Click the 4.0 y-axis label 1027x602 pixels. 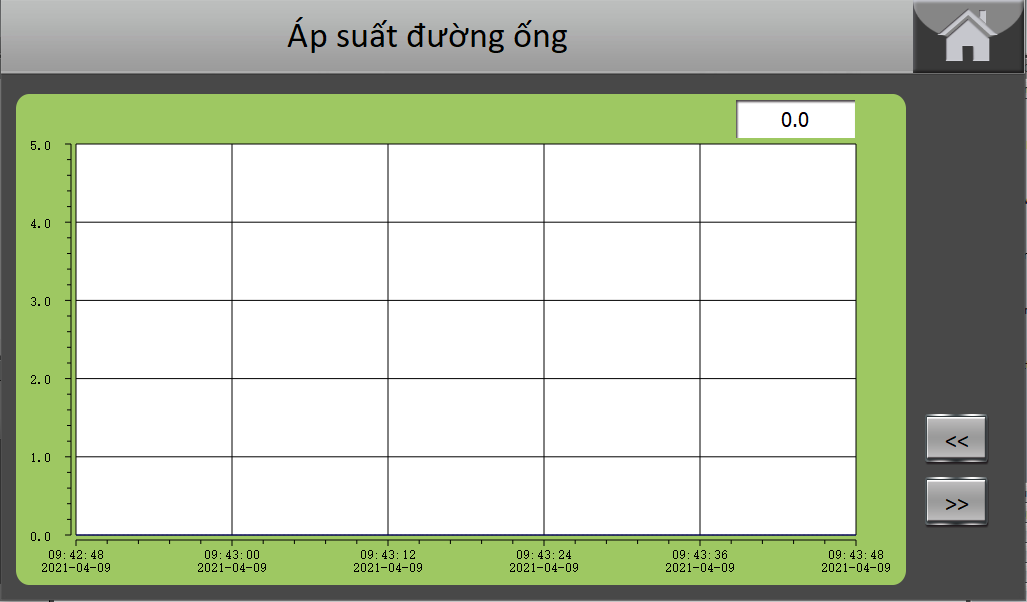tap(41, 223)
